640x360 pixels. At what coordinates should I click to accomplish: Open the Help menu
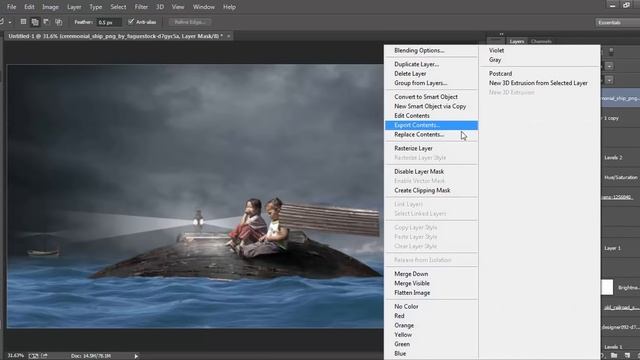click(x=229, y=7)
